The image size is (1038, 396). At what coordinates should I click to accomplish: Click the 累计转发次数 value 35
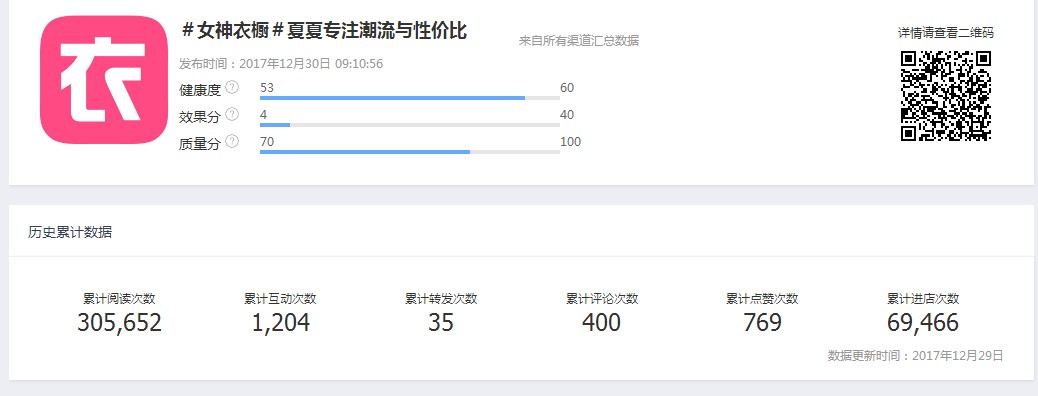pos(441,322)
